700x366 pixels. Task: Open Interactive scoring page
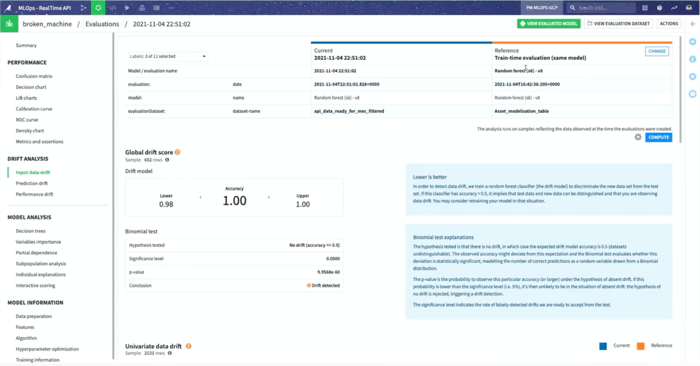[35, 286]
